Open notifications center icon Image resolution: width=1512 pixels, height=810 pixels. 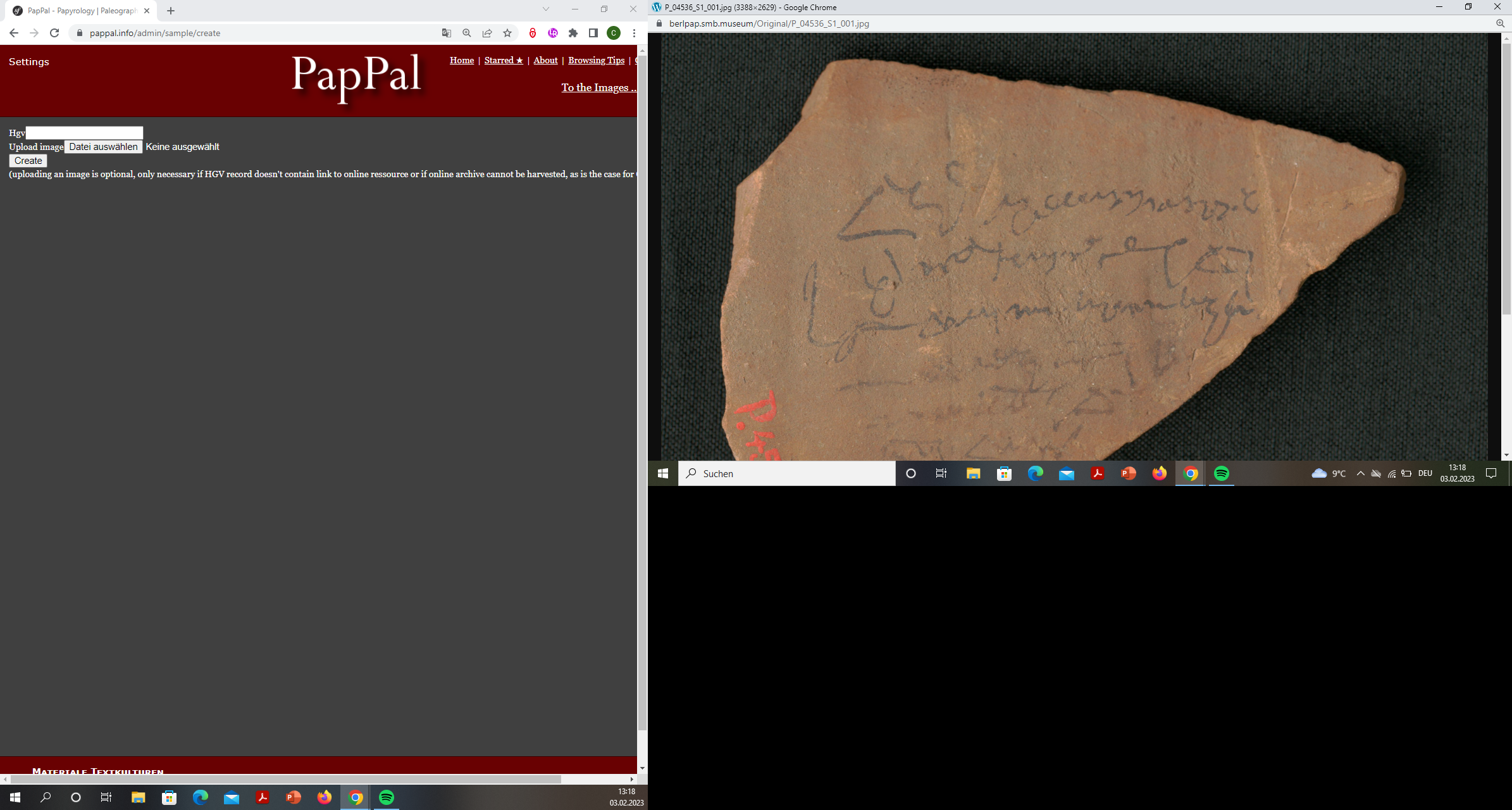[1491, 473]
